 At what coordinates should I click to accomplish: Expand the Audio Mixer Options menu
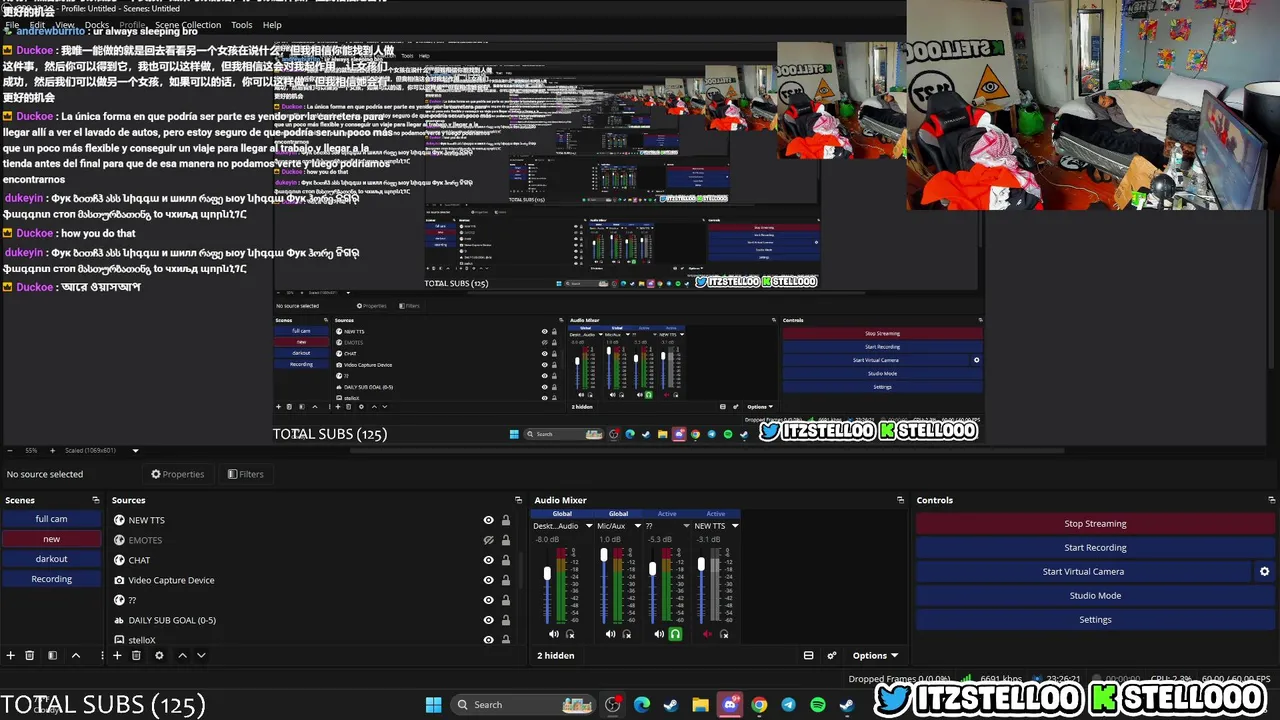(875, 655)
